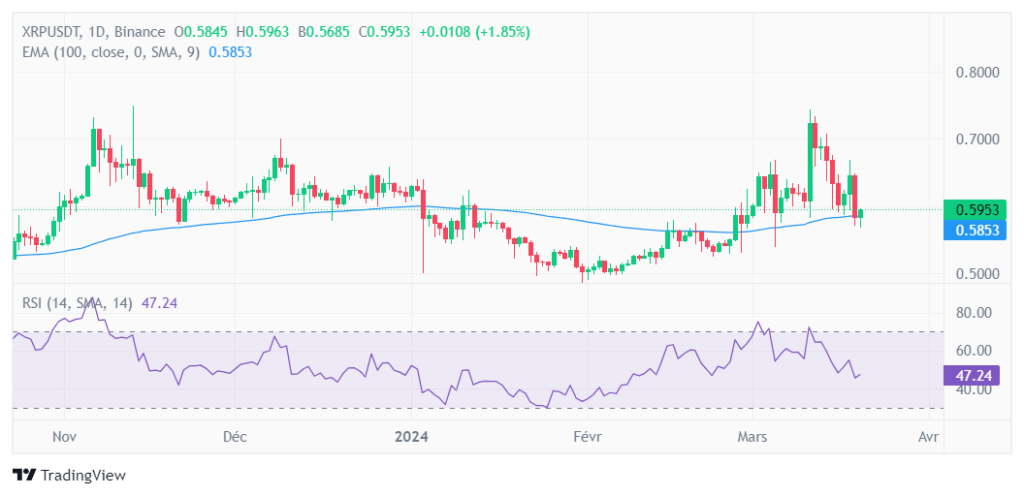The image size is (1024, 496).
Task: Click the change value +0.0108 (+1.85%)
Action: click(x=475, y=31)
